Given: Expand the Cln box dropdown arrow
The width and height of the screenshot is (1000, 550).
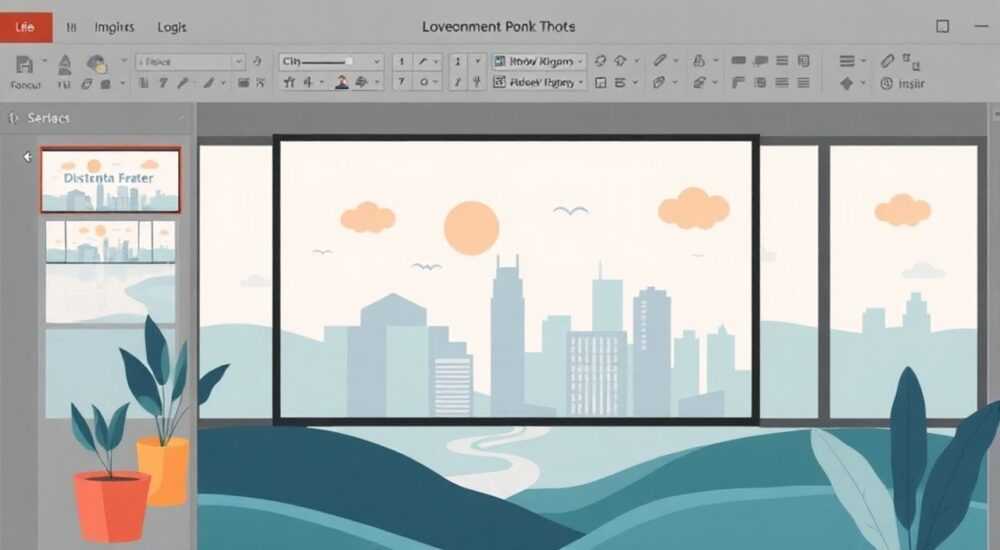Looking at the screenshot, I should tap(376, 61).
